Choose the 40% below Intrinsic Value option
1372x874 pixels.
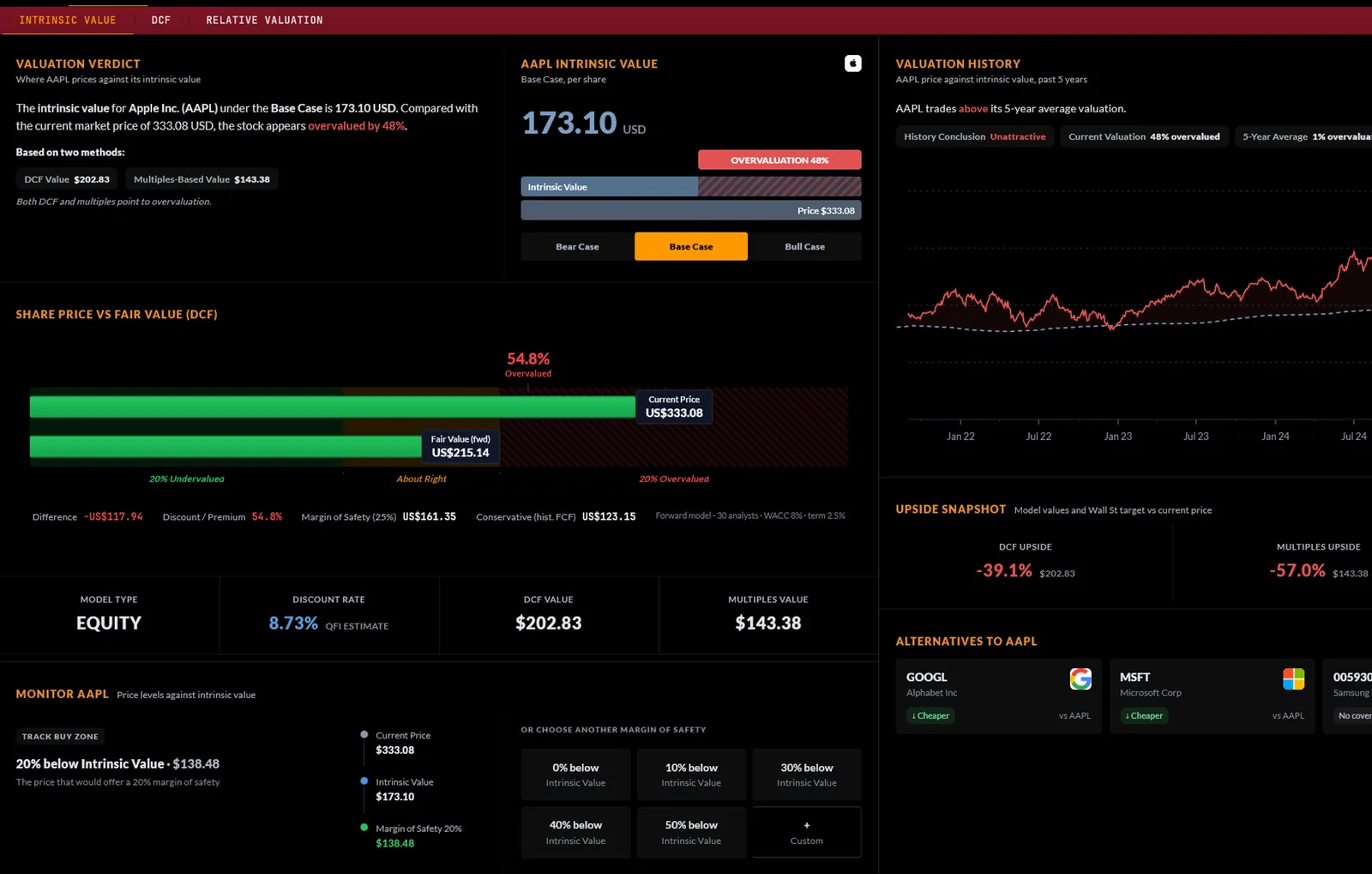575,832
